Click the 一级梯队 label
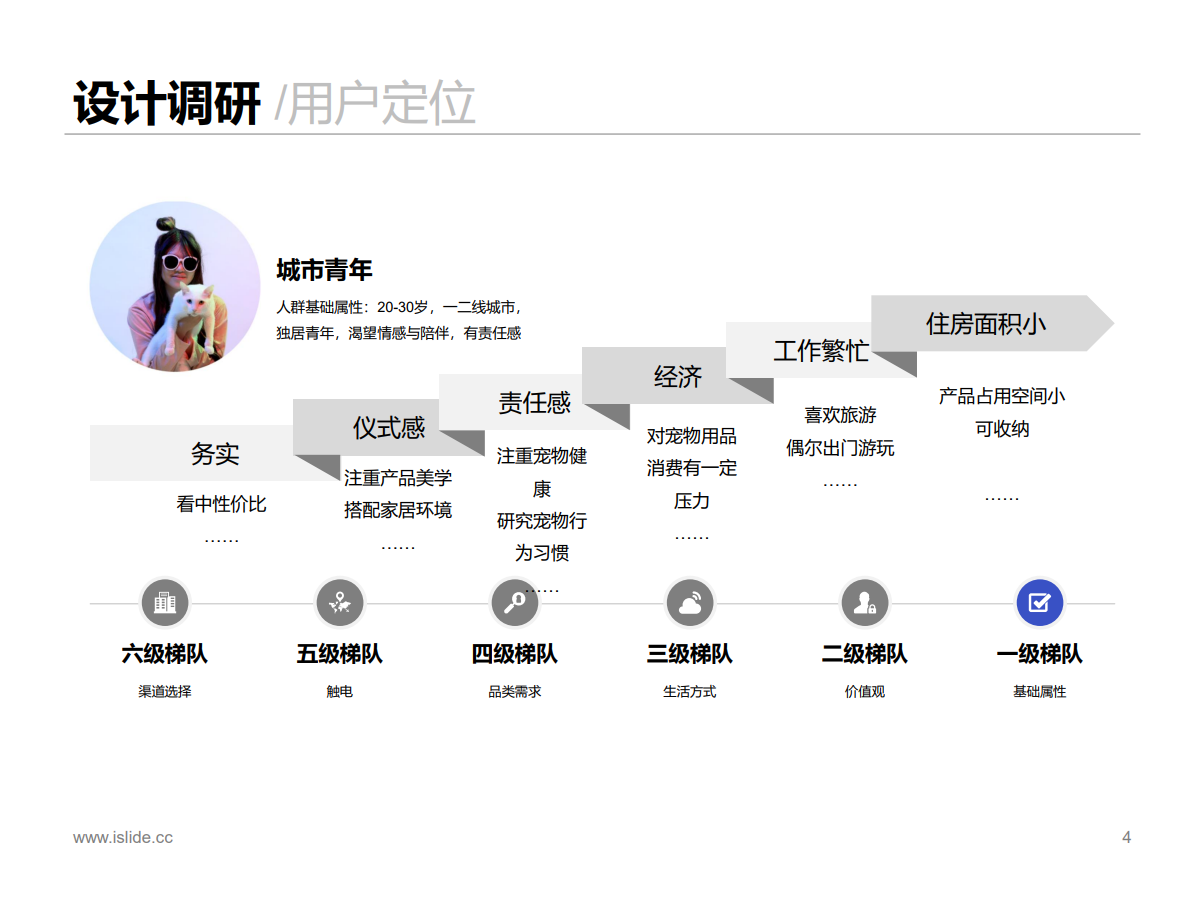The image size is (1203, 902). pos(1040,654)
